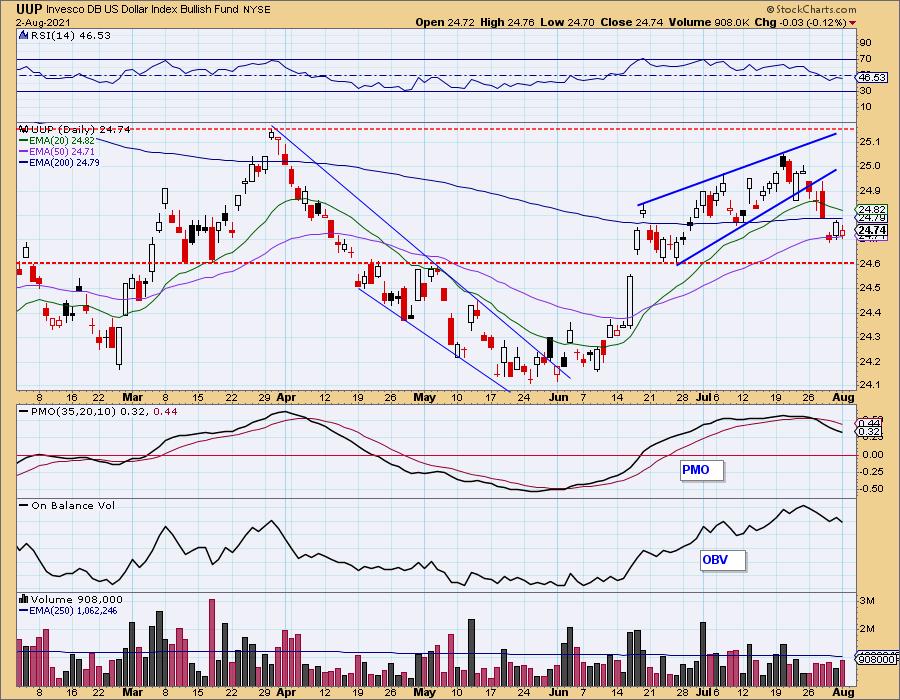Select the High 24.76 value
900x700 pixels.
[507, 22]
